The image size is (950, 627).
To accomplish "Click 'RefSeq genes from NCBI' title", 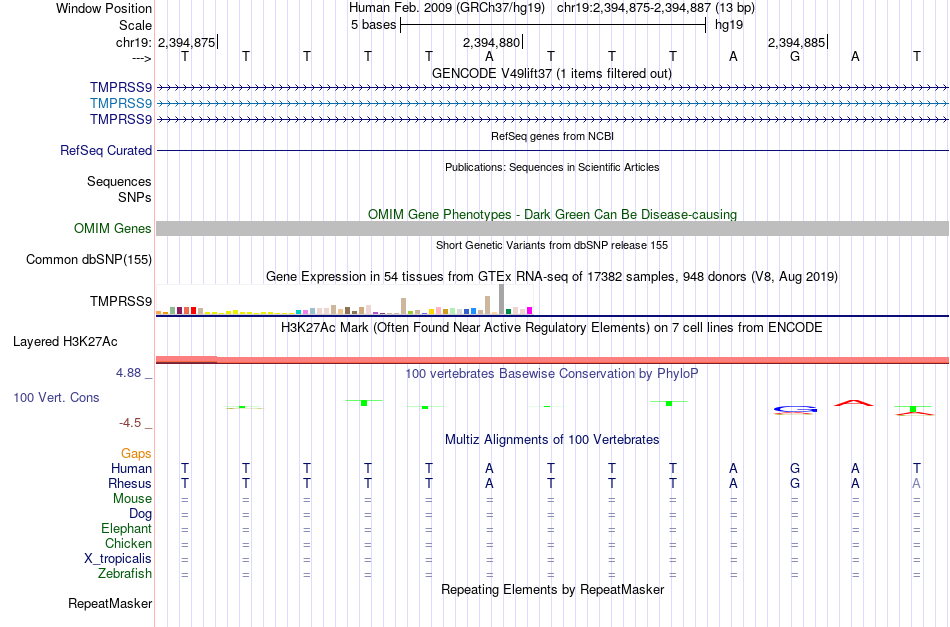I will tap(552, 136).
